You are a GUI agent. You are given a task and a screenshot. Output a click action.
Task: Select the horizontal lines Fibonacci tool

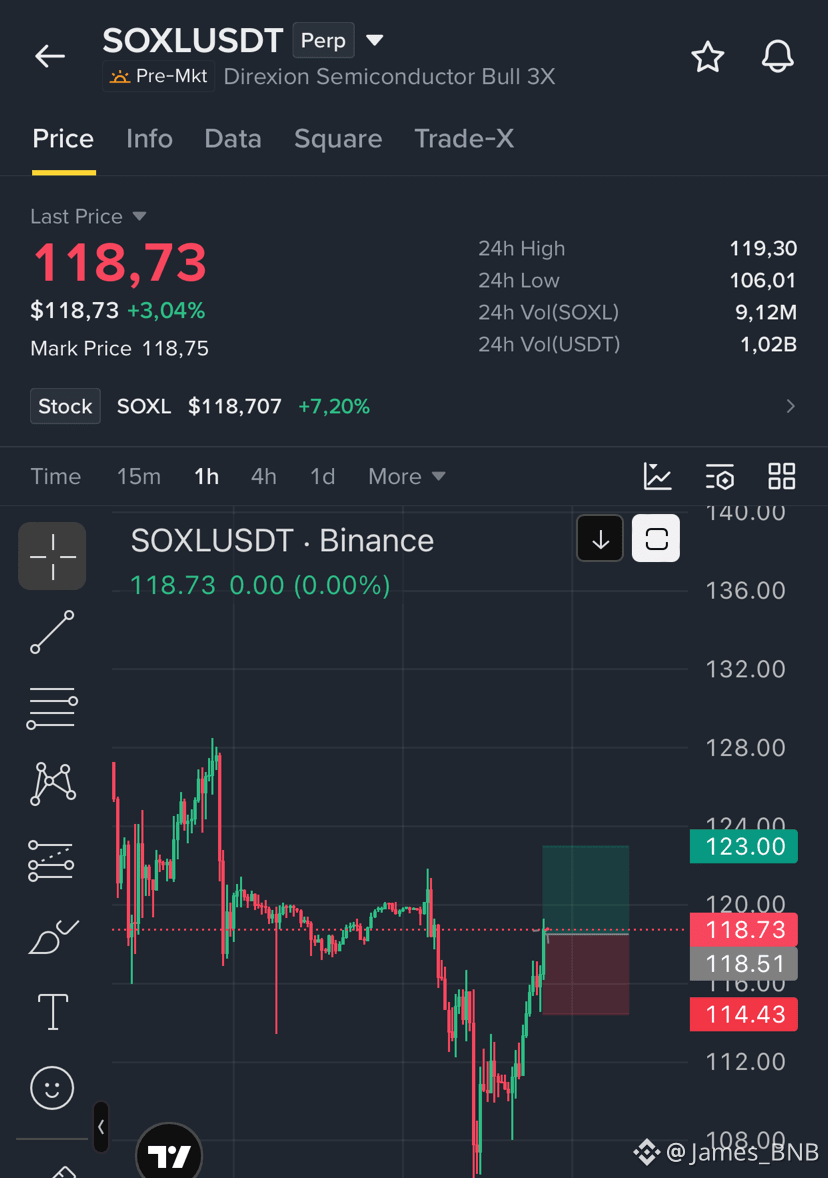pos(52,708)
